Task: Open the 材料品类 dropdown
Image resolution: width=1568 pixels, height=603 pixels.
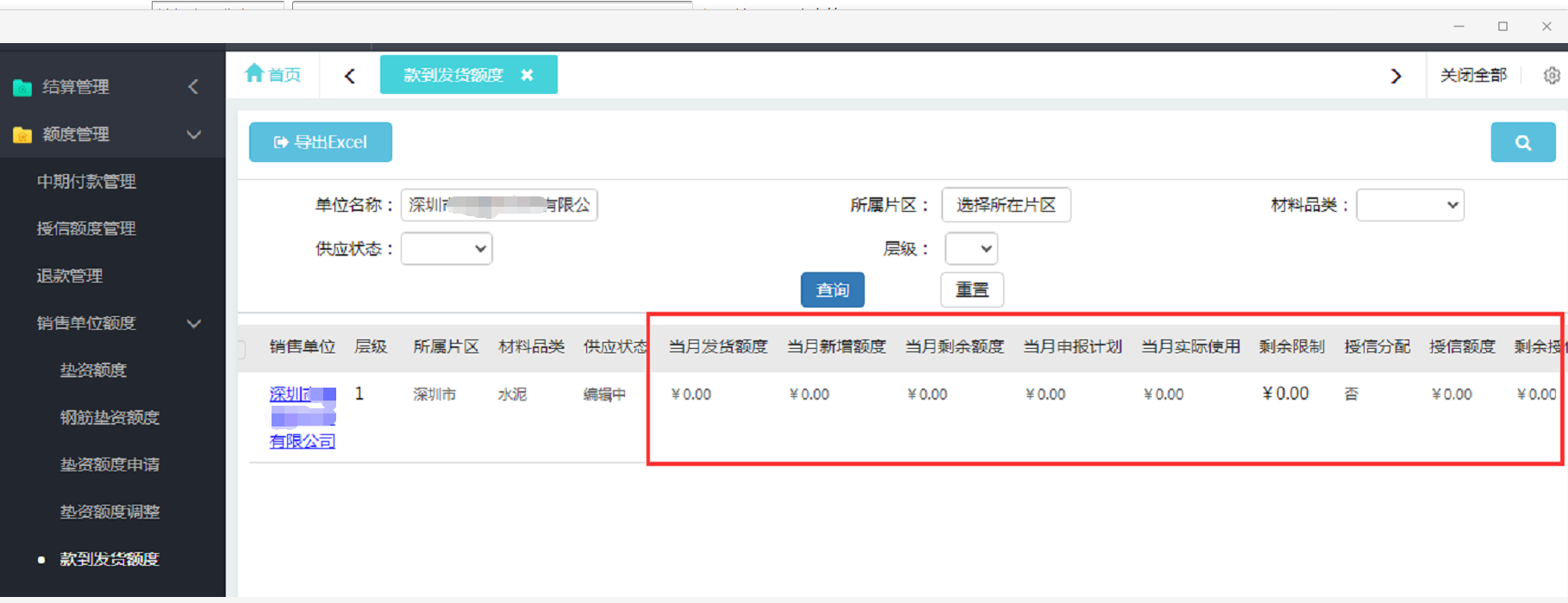Action: [1410, 205]
